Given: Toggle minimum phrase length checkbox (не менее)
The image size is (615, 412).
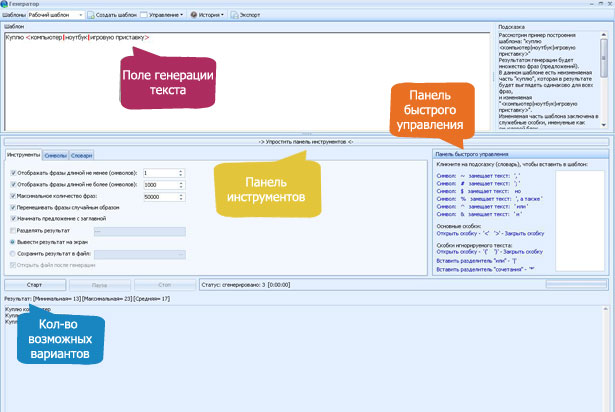Looking at the screenshot, I should click(x=13, y=173).
